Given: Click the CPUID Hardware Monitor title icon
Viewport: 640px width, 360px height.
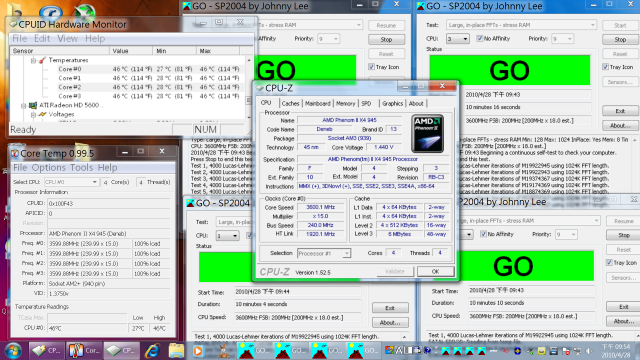Looking at the screenshot, I should coord(13,24).
